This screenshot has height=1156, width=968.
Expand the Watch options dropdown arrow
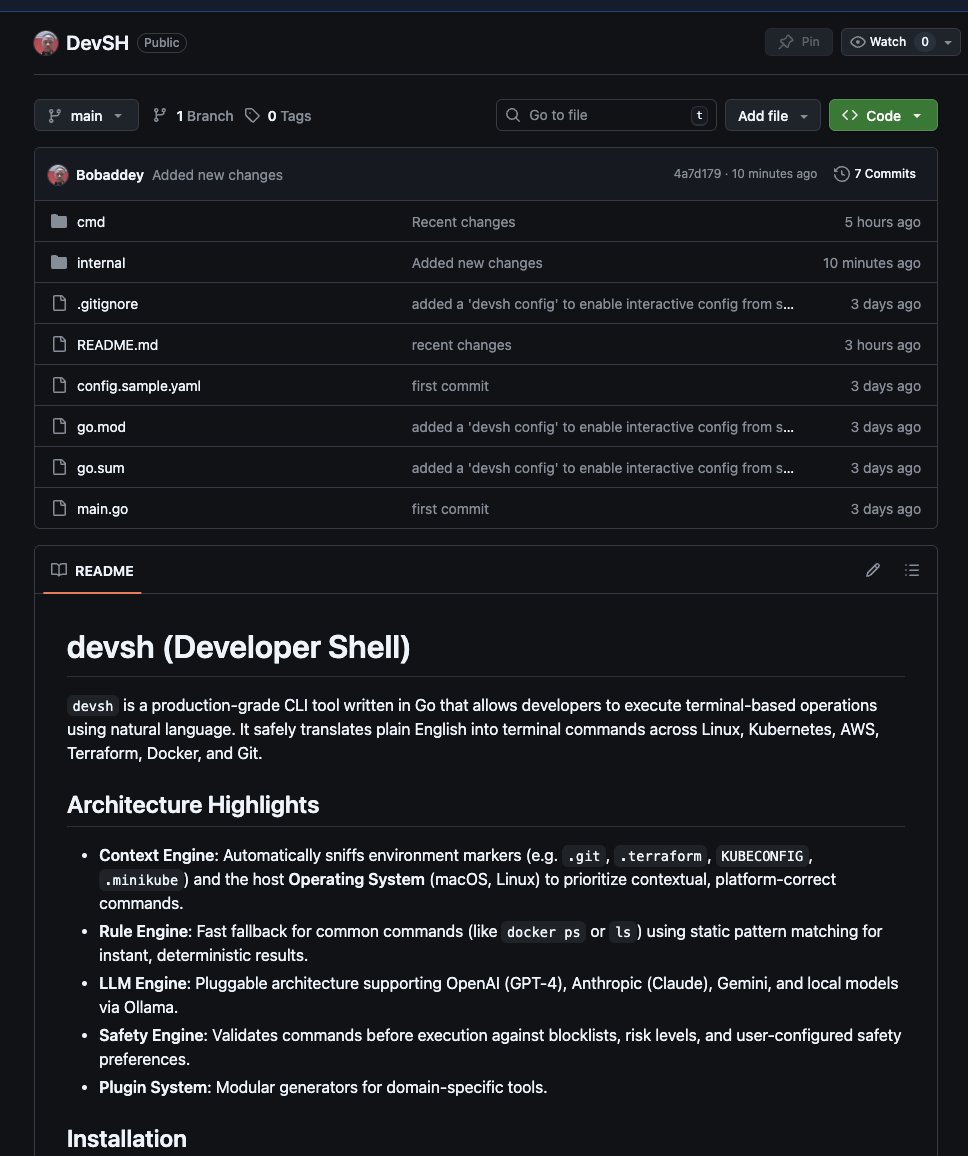pos(949,43)
